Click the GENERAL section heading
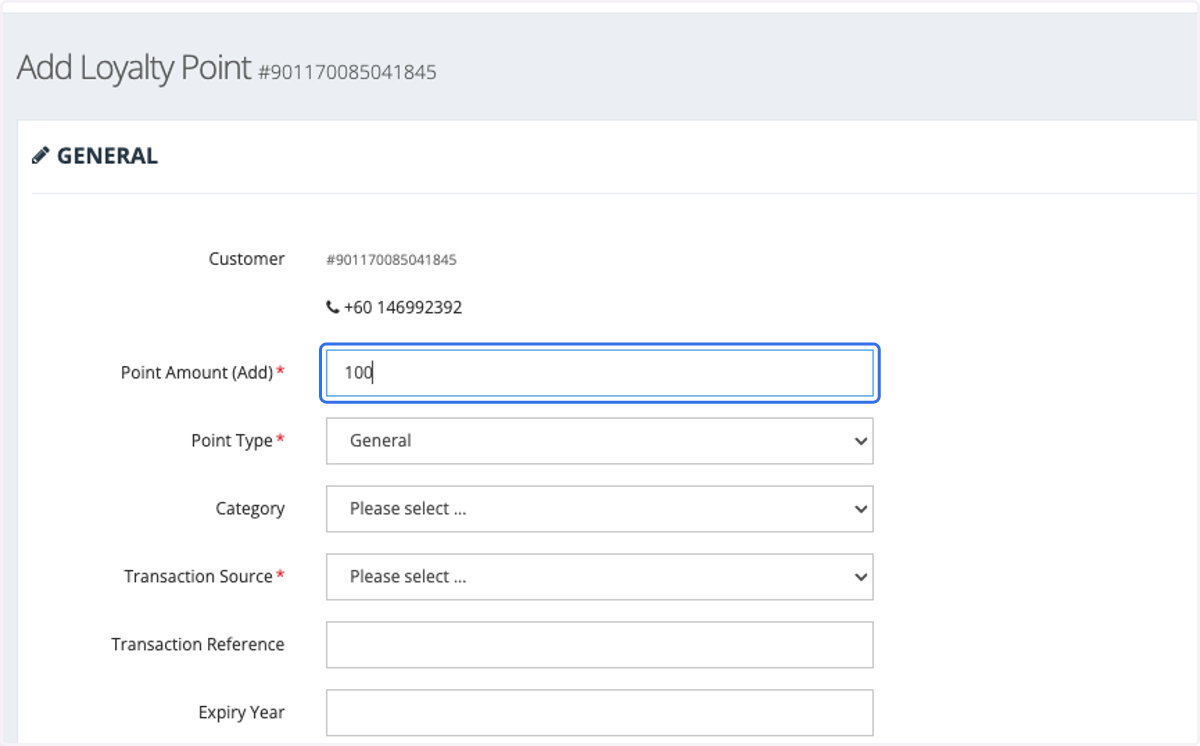This screenshot has height=746, width=1200. pos(107,156)
